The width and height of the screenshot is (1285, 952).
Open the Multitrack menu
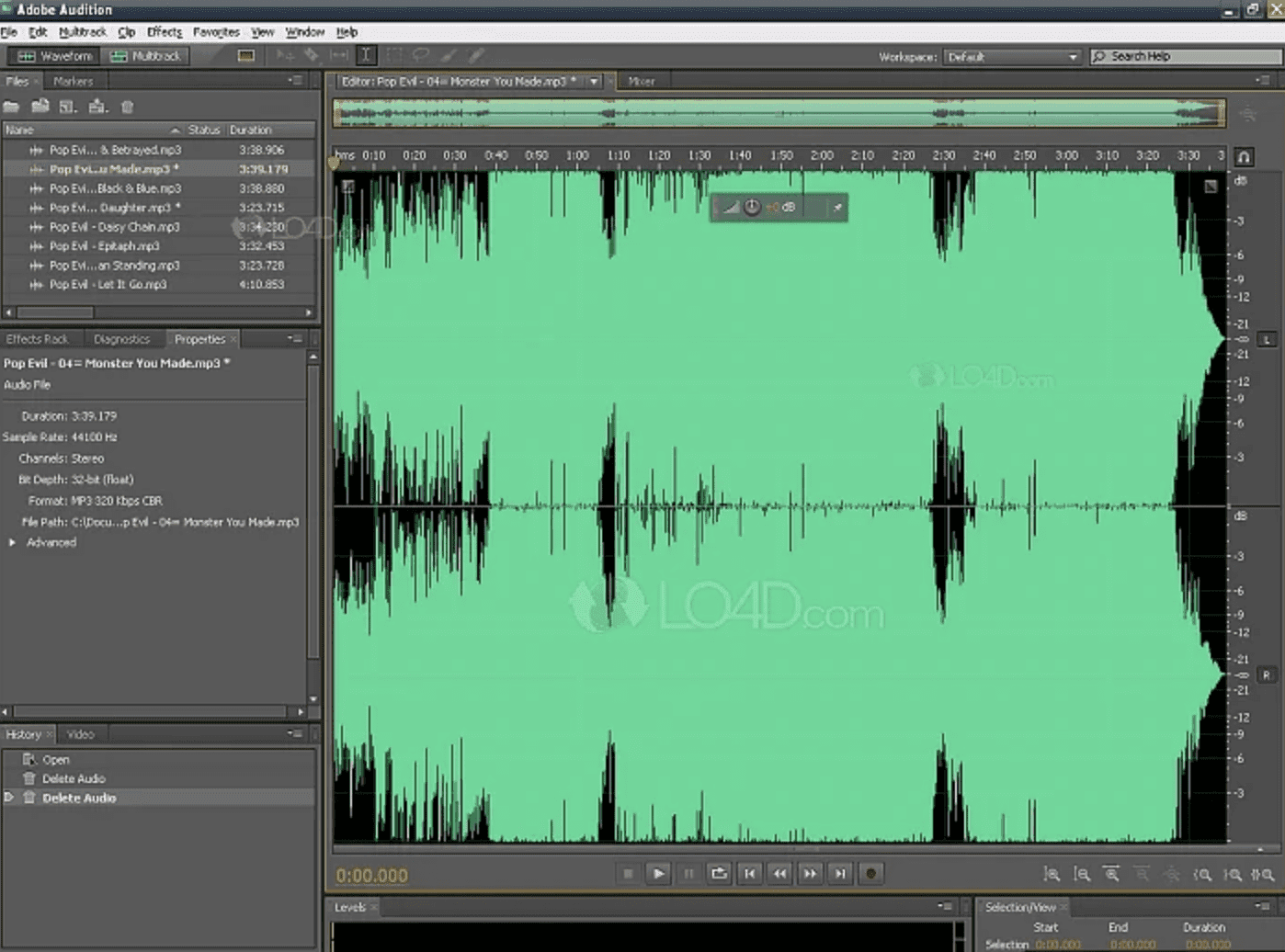point(83,32)
